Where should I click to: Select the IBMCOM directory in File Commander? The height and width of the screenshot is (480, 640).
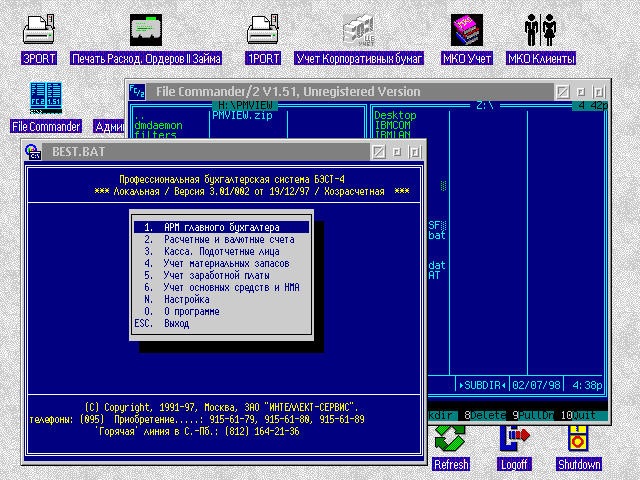click(x=392, y=125)
